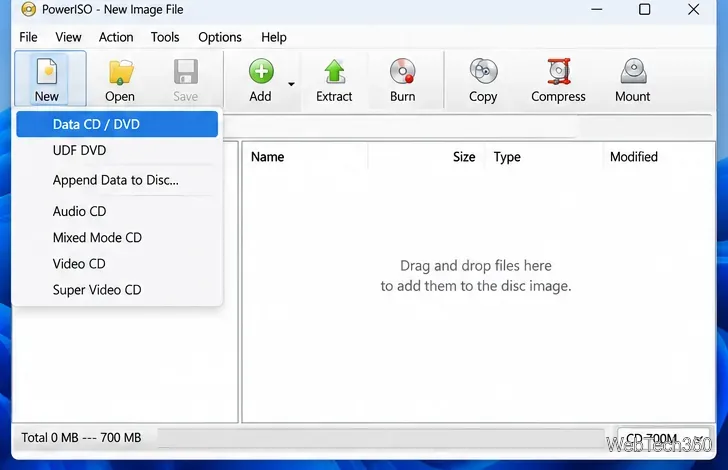This screenshot has height=470, width=728.
Task: Click the New toolbar icon
Action: point(47,72)
